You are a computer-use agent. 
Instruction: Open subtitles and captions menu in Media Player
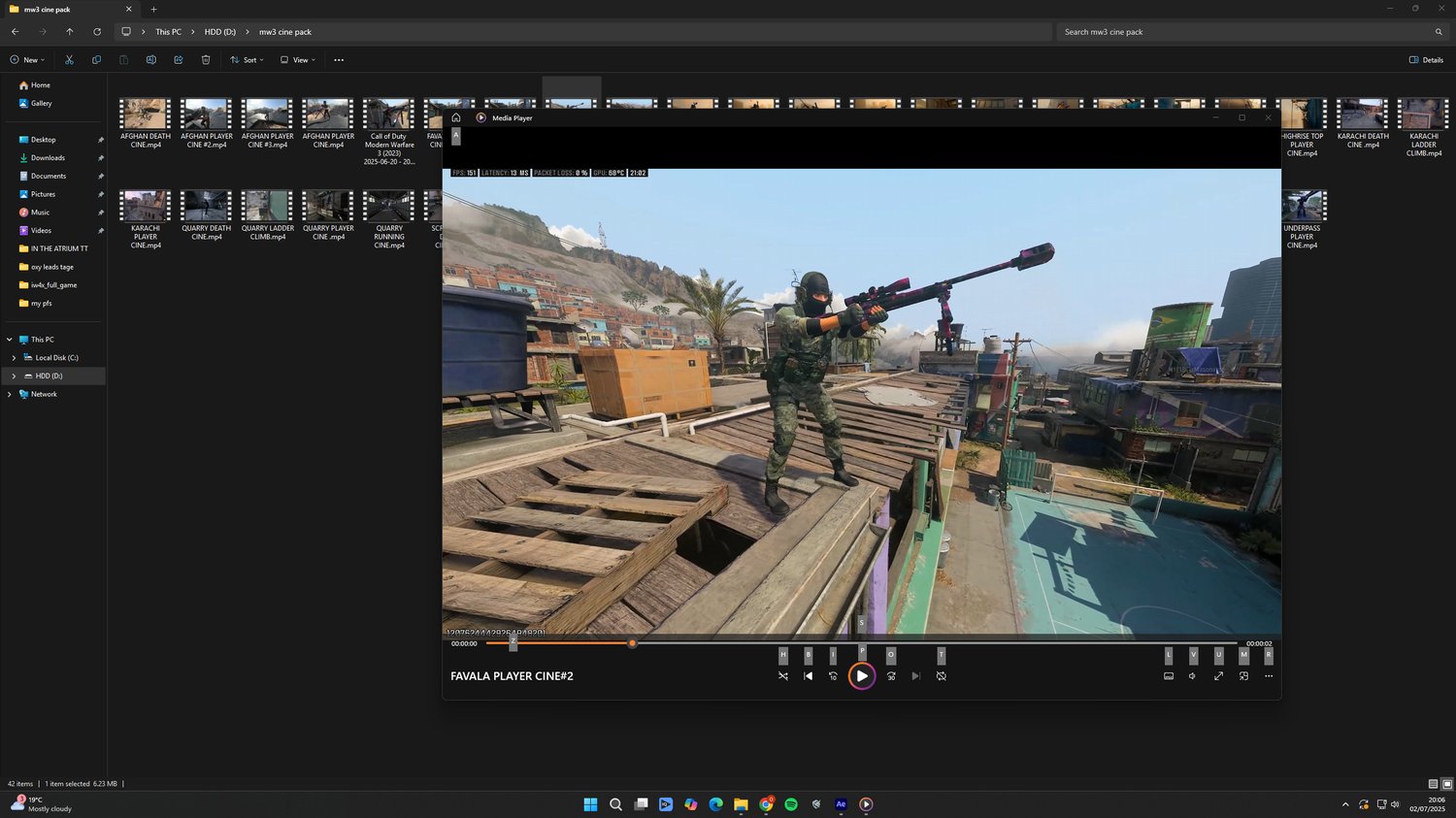pos(1169,676)
